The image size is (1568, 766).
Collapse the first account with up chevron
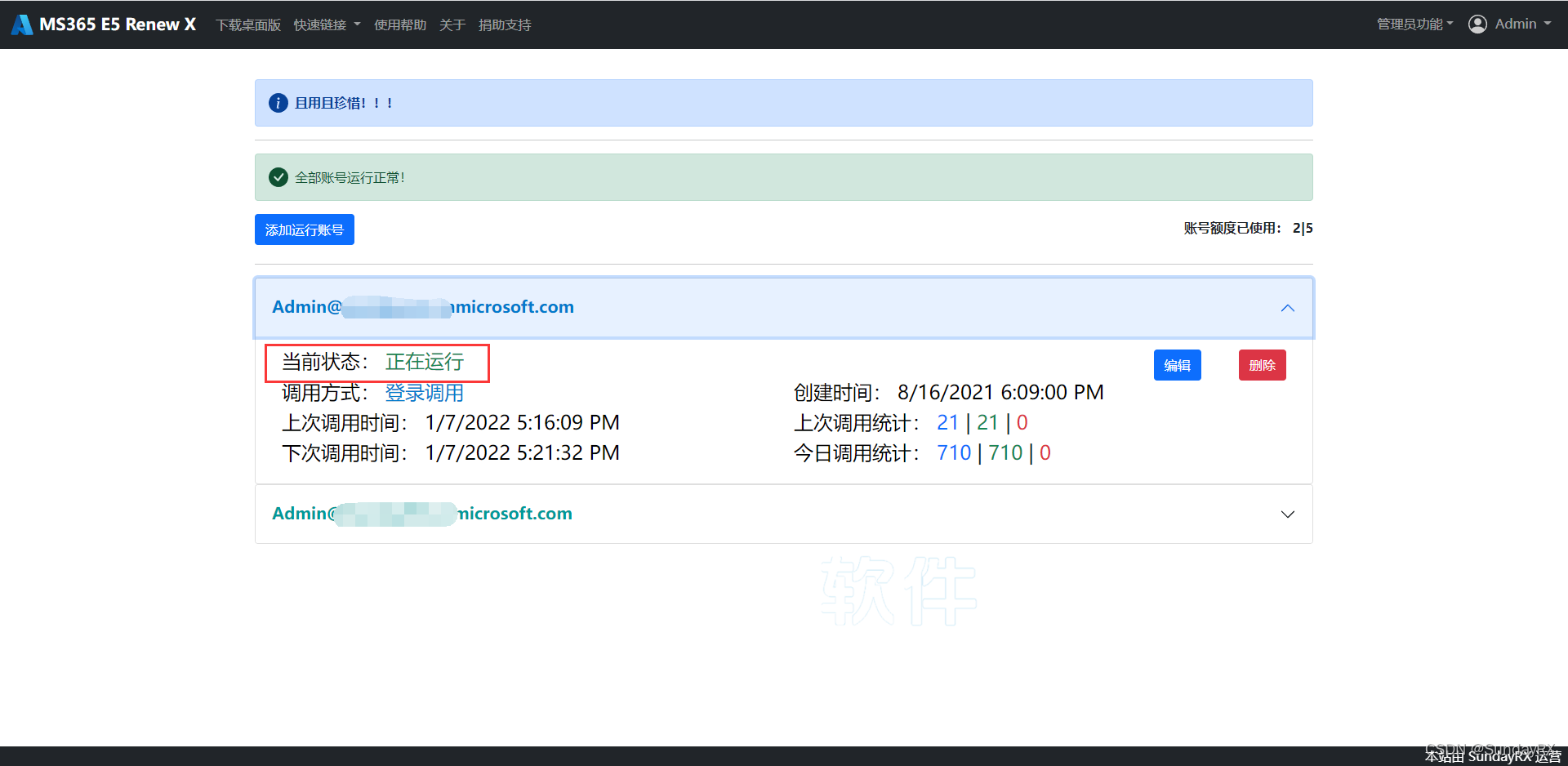point(1287,308)
